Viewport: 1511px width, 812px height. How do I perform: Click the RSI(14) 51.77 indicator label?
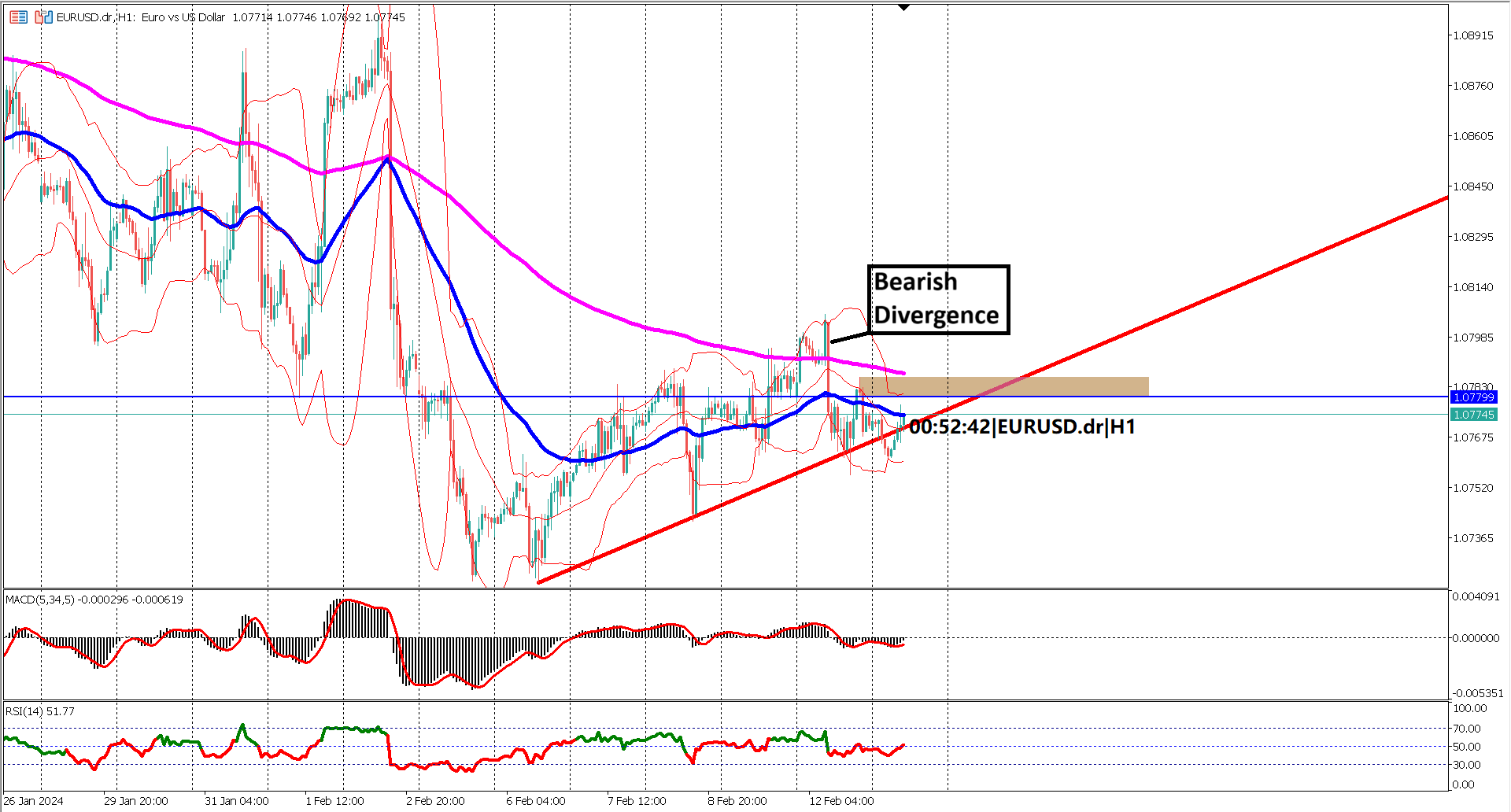(39, 710)
